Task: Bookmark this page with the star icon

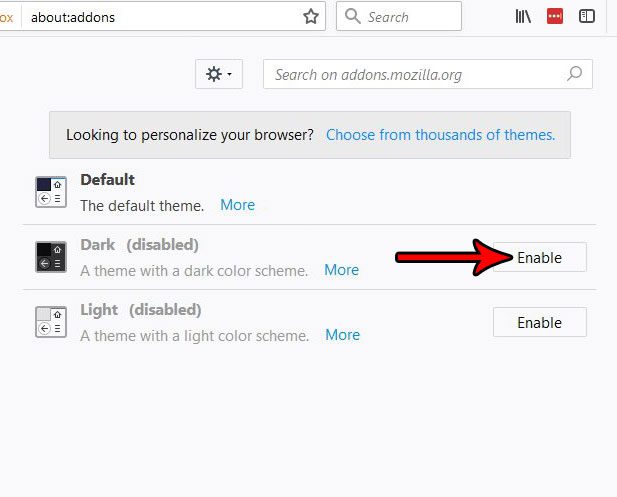Action: (x=311, y=17)
